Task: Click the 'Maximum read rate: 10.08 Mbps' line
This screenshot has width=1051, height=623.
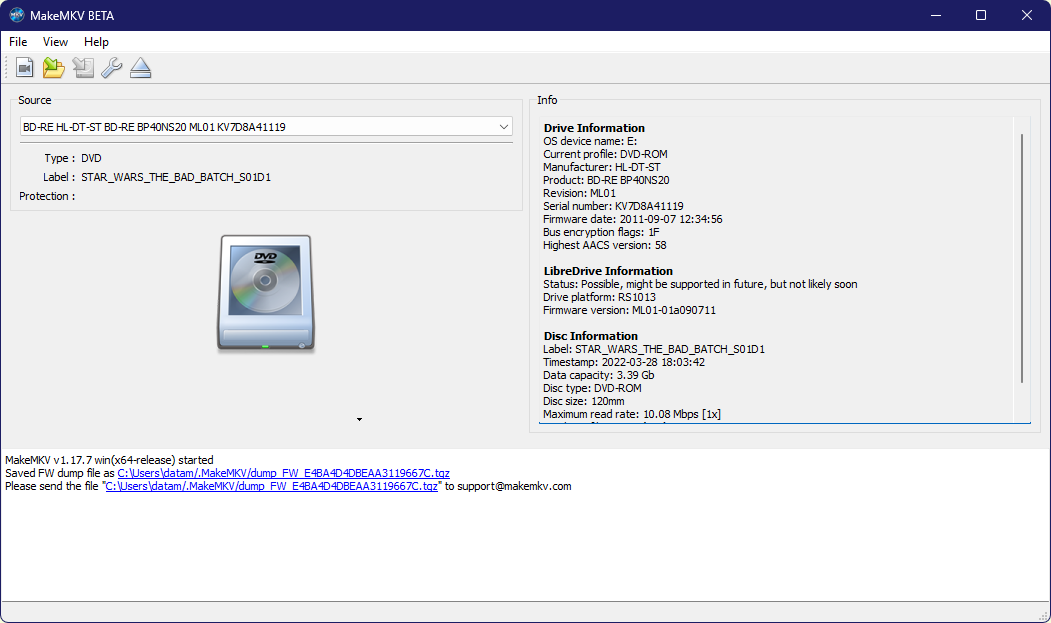Action: tap(631, 414)
